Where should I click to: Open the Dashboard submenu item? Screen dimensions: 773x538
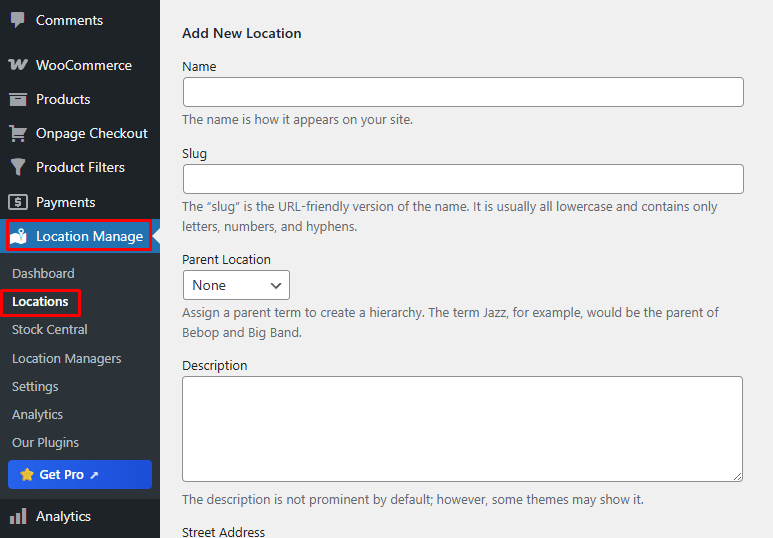(43, 273)
